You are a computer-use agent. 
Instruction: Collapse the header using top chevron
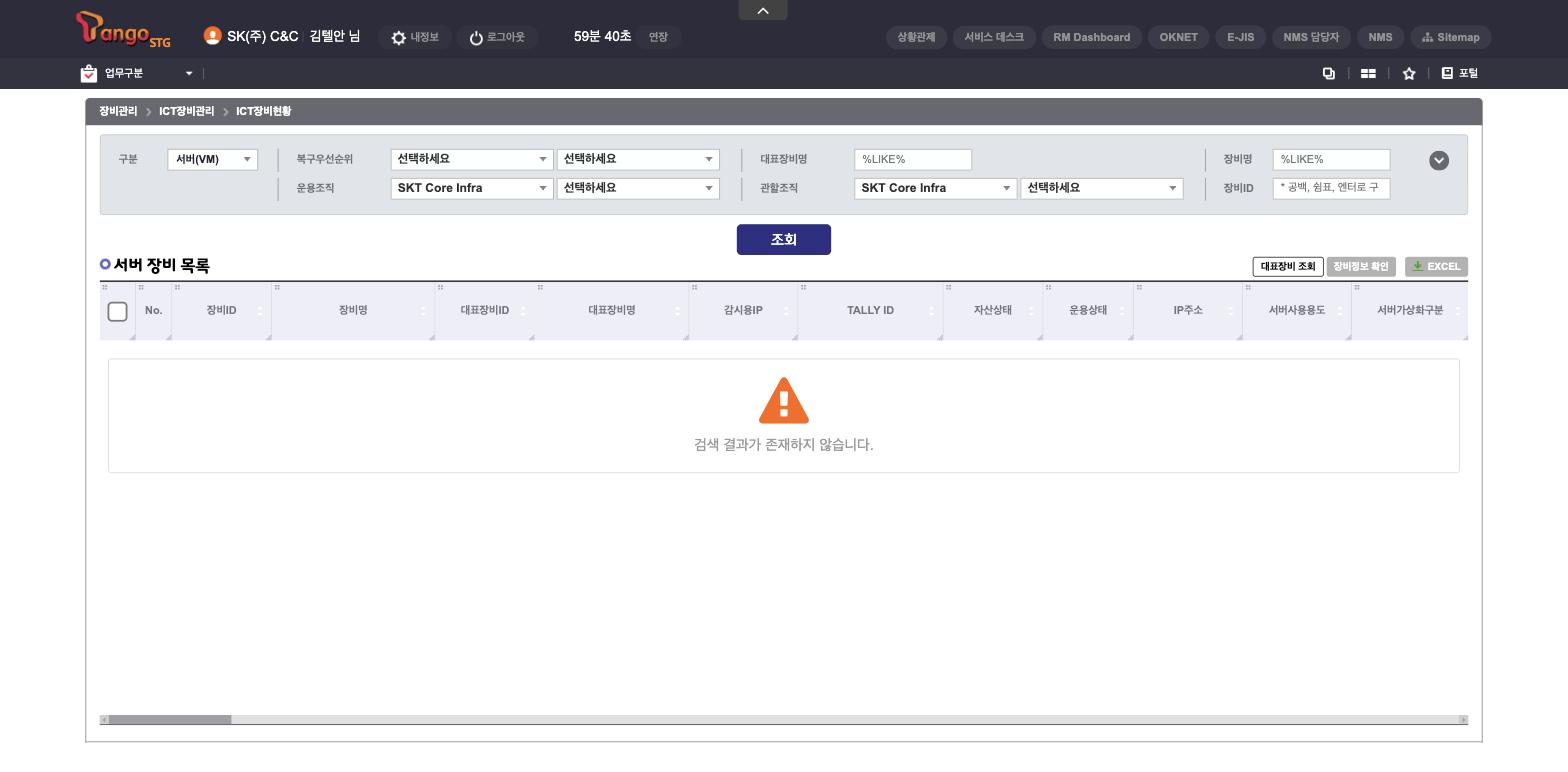[763, 10]
